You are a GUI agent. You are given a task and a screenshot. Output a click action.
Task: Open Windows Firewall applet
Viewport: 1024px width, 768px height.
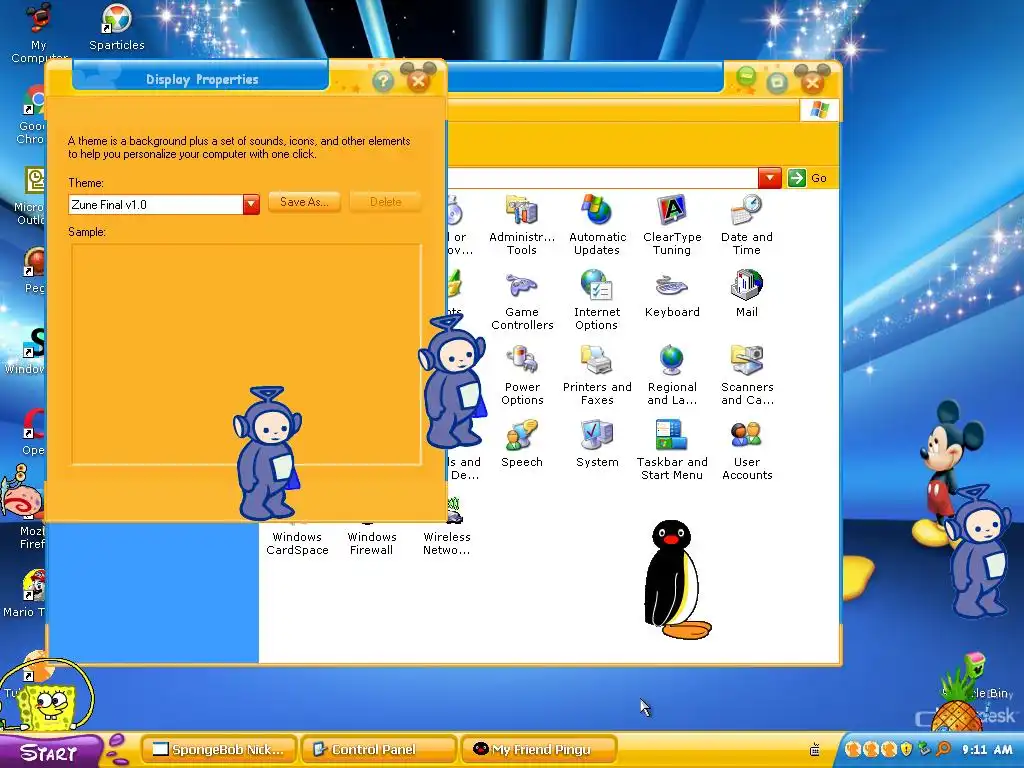(x=372, y=542)
